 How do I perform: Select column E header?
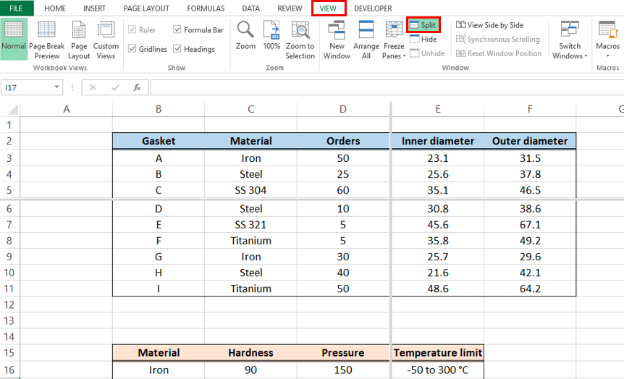438,109
